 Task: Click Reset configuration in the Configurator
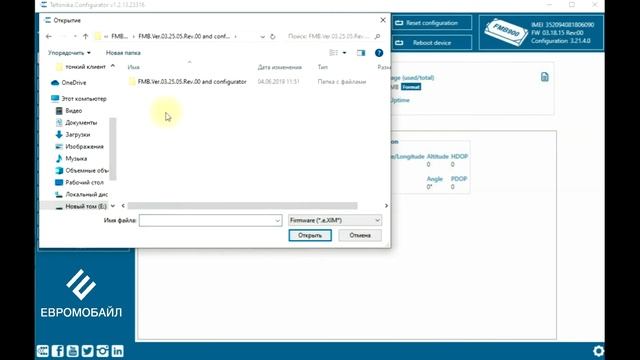[x=432, y=23]
